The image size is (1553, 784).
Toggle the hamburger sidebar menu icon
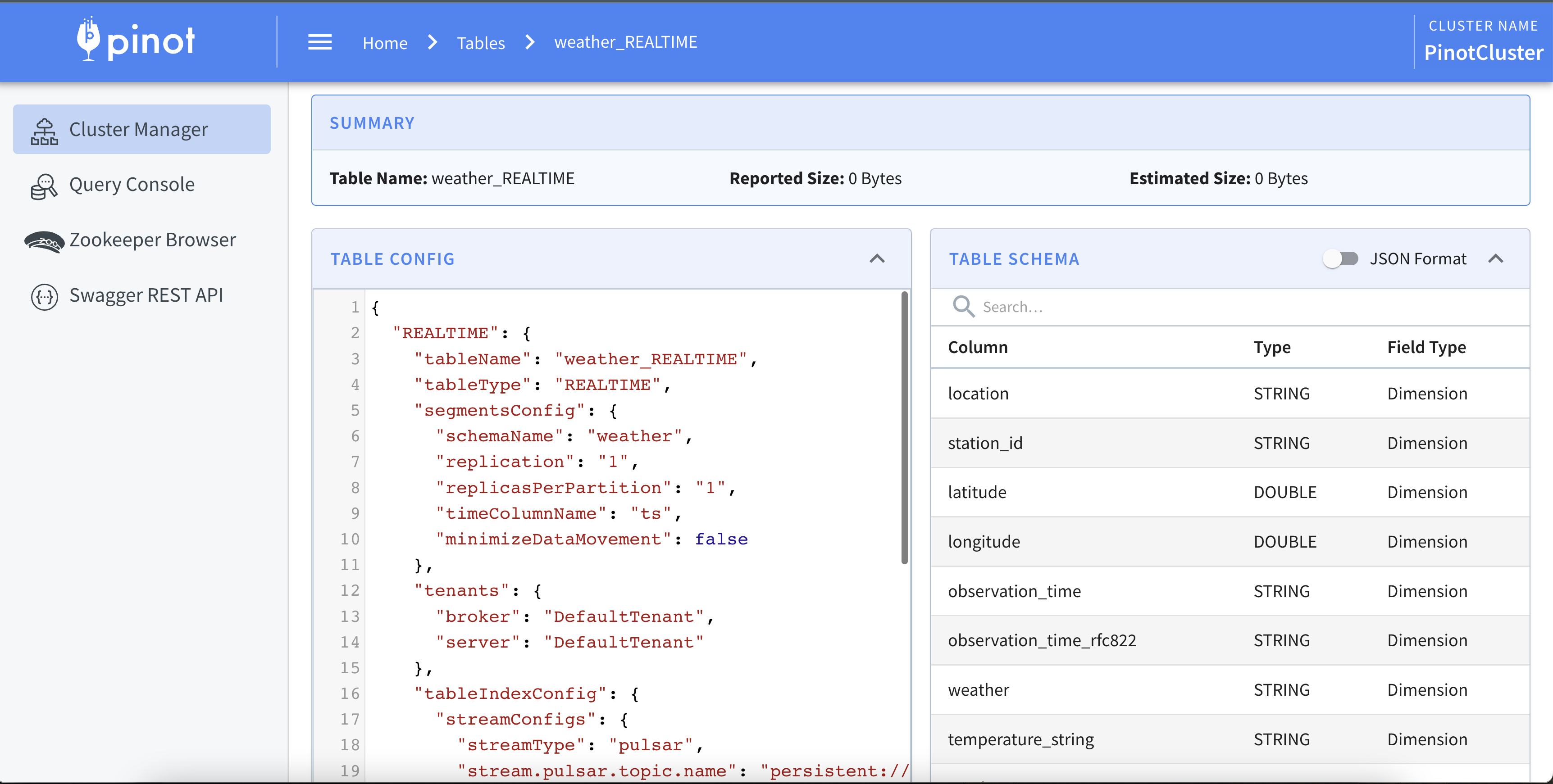pos(319,42)
